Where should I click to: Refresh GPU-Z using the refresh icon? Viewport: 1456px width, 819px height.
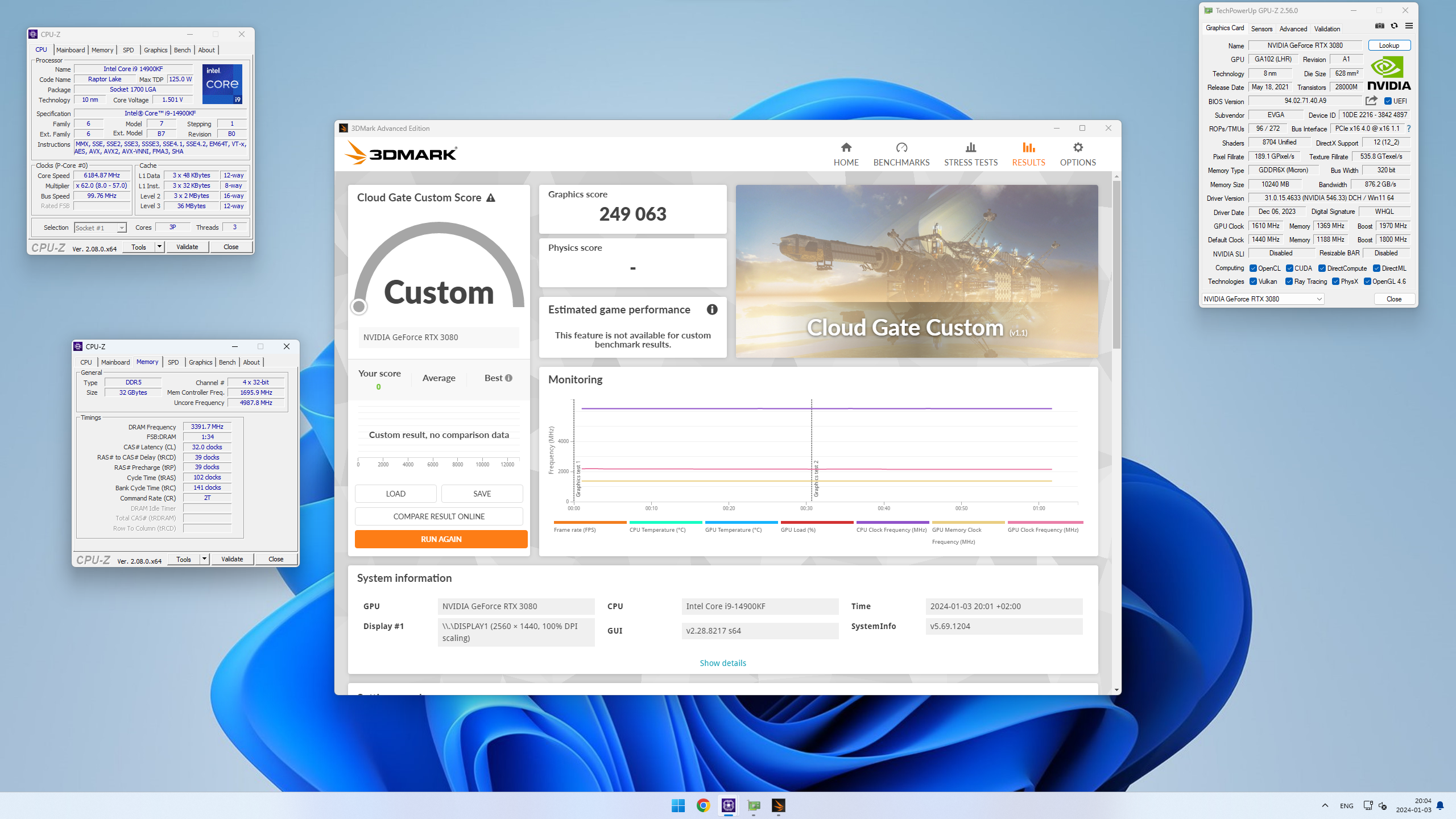coord(1394,26)
